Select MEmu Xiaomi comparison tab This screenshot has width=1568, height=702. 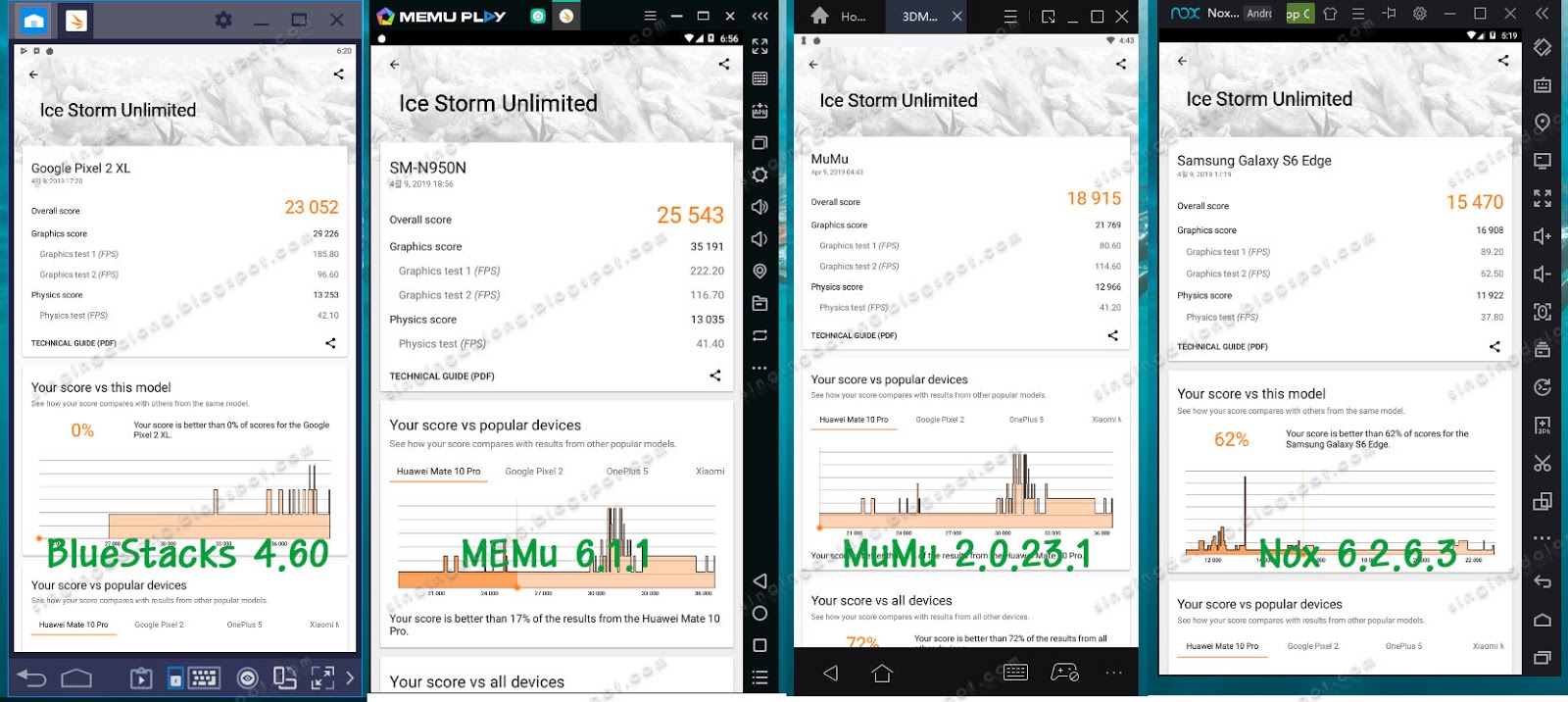click(x=710, y=472)
